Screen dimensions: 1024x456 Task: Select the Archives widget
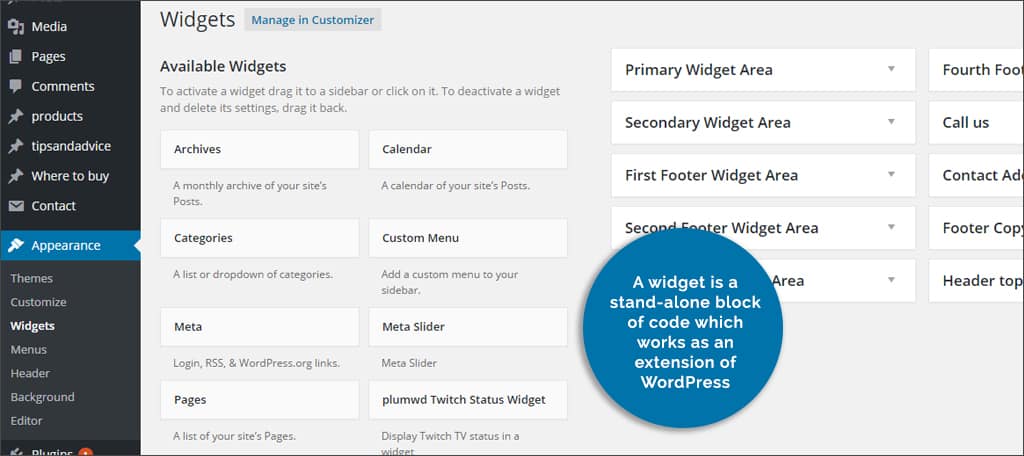pyautogui.click(x=259, y=149)
